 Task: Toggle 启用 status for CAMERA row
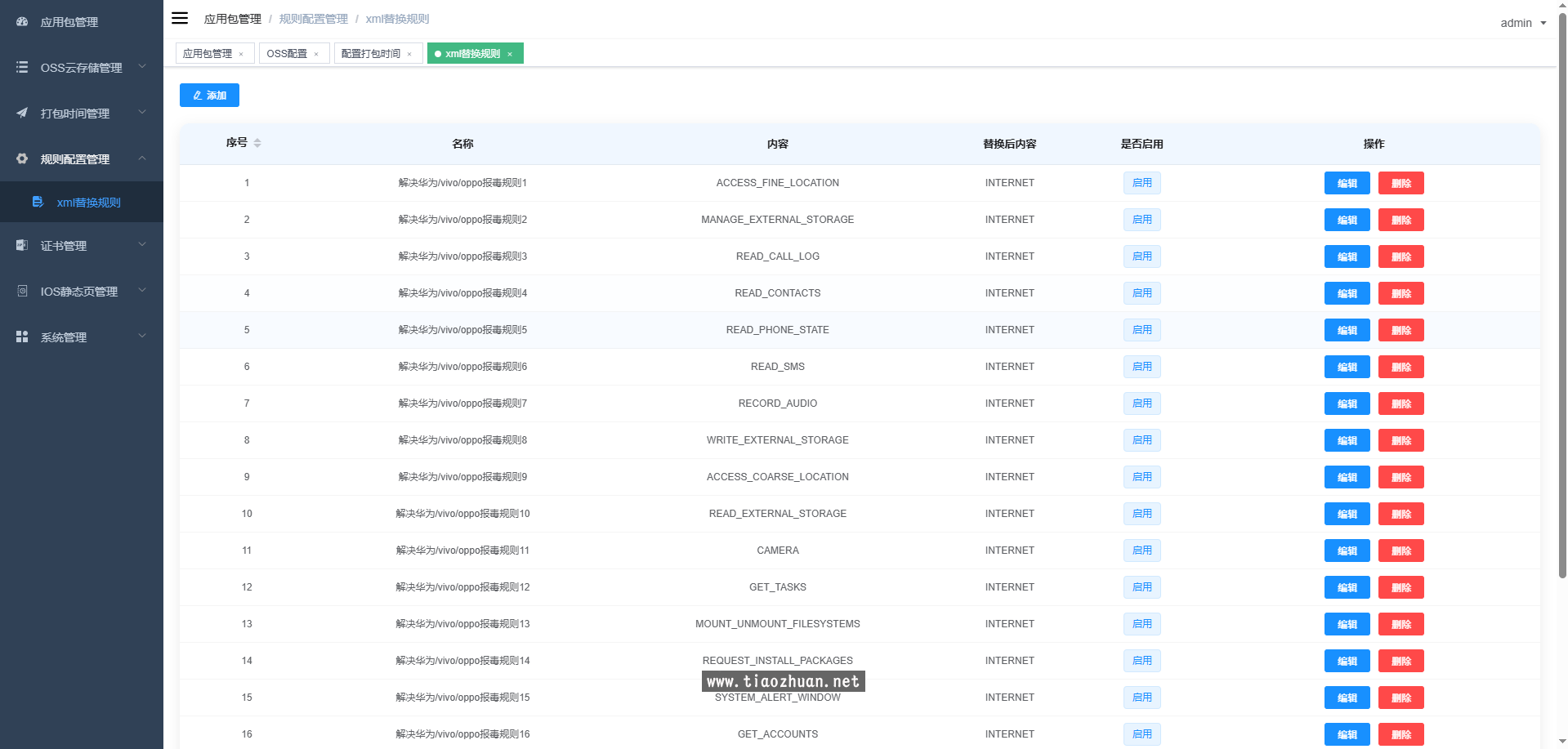point(1141,551)
